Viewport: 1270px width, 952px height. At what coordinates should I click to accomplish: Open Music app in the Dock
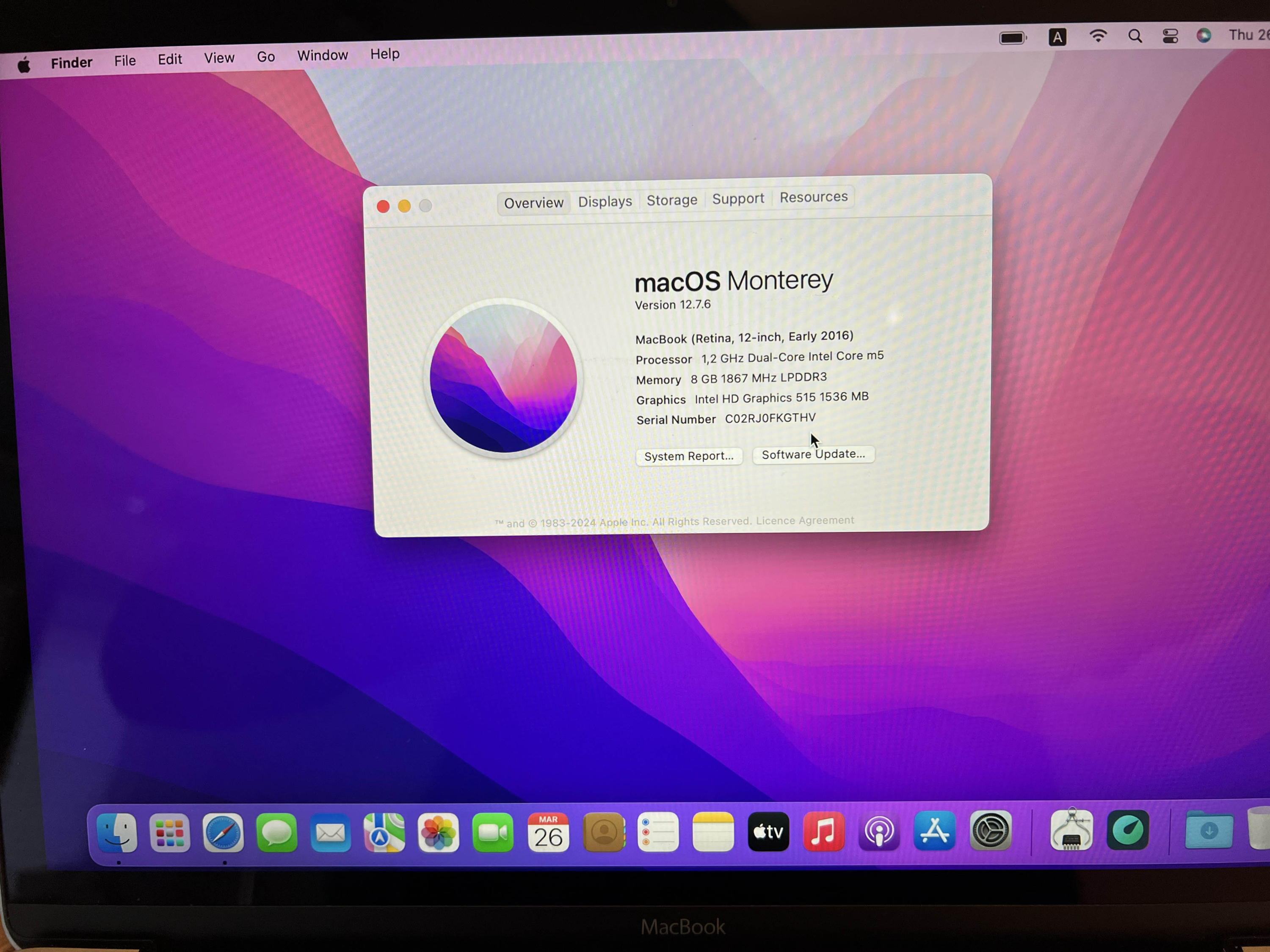click(x=823, y=831)
